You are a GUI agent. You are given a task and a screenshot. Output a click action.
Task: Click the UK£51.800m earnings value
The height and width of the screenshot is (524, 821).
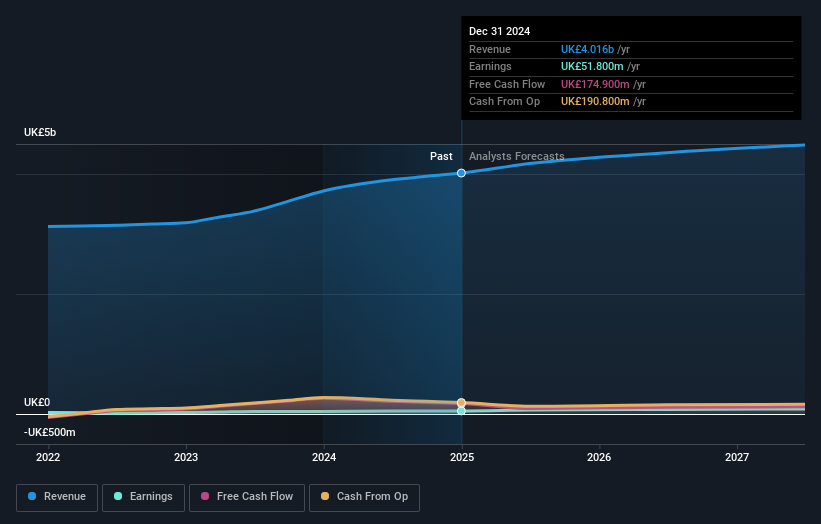[x=592, y=66]
